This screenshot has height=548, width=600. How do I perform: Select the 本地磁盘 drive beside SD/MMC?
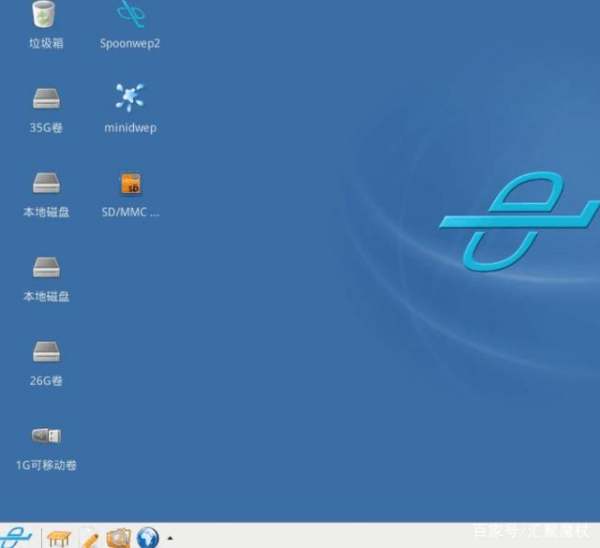click(x=46, y=183)
